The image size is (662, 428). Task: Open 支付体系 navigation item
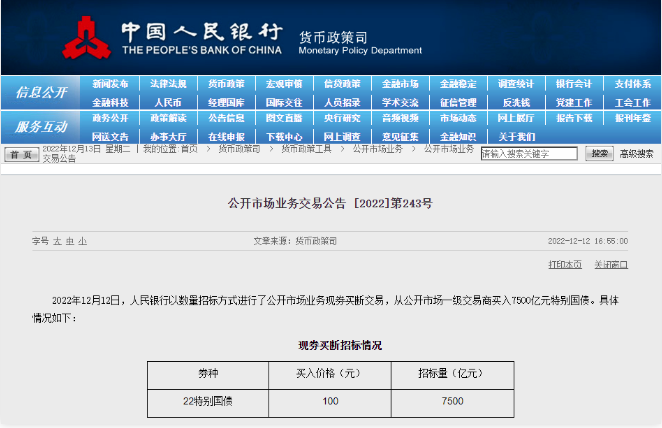coord(632,84)
